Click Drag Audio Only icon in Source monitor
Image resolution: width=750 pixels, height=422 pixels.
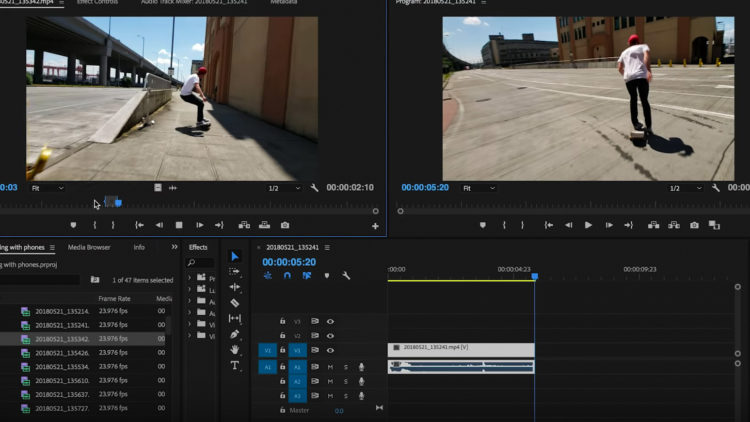(x=173, y=188)
